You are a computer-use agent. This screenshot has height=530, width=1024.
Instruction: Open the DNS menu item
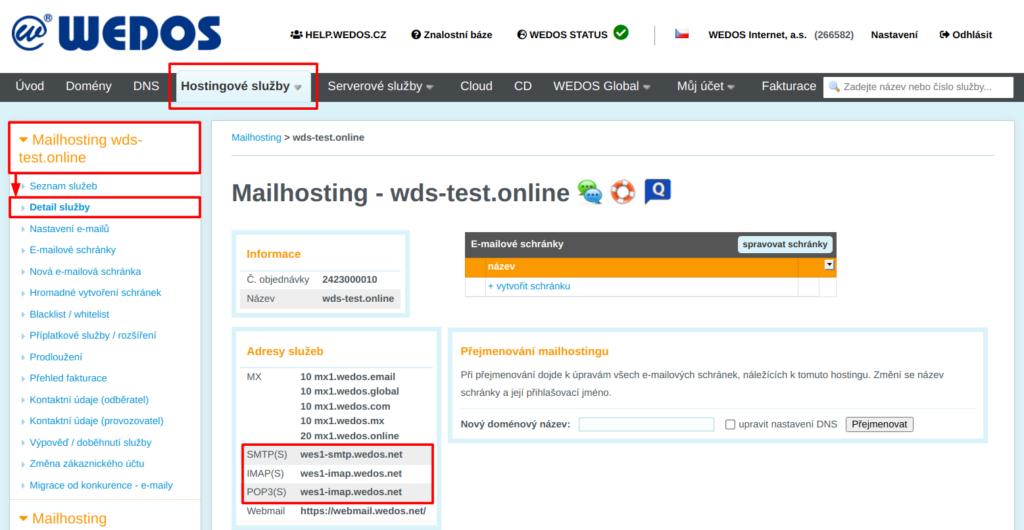pyautogui.click(x=146, y=86)
